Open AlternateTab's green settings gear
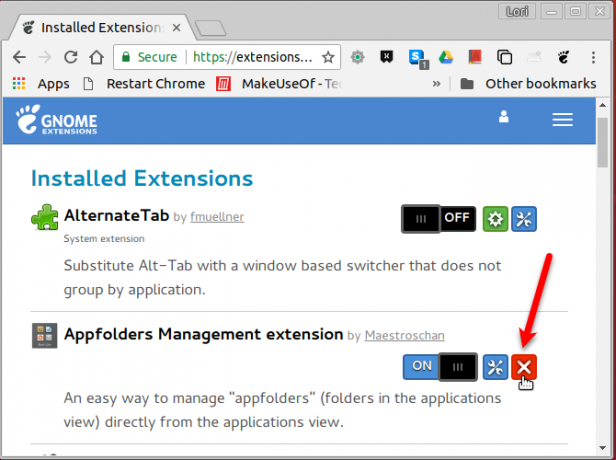The image size is (616, 460). (x=495, y=219)
